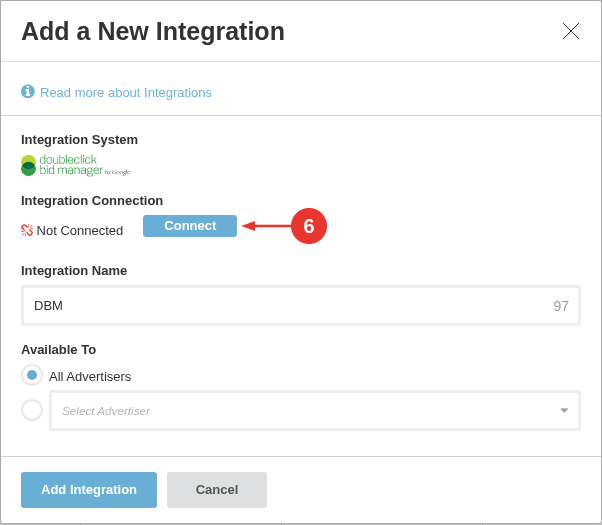Close the Add a New Integration dialog
Viewport: 602px width, 525px height.
[571, 31]
